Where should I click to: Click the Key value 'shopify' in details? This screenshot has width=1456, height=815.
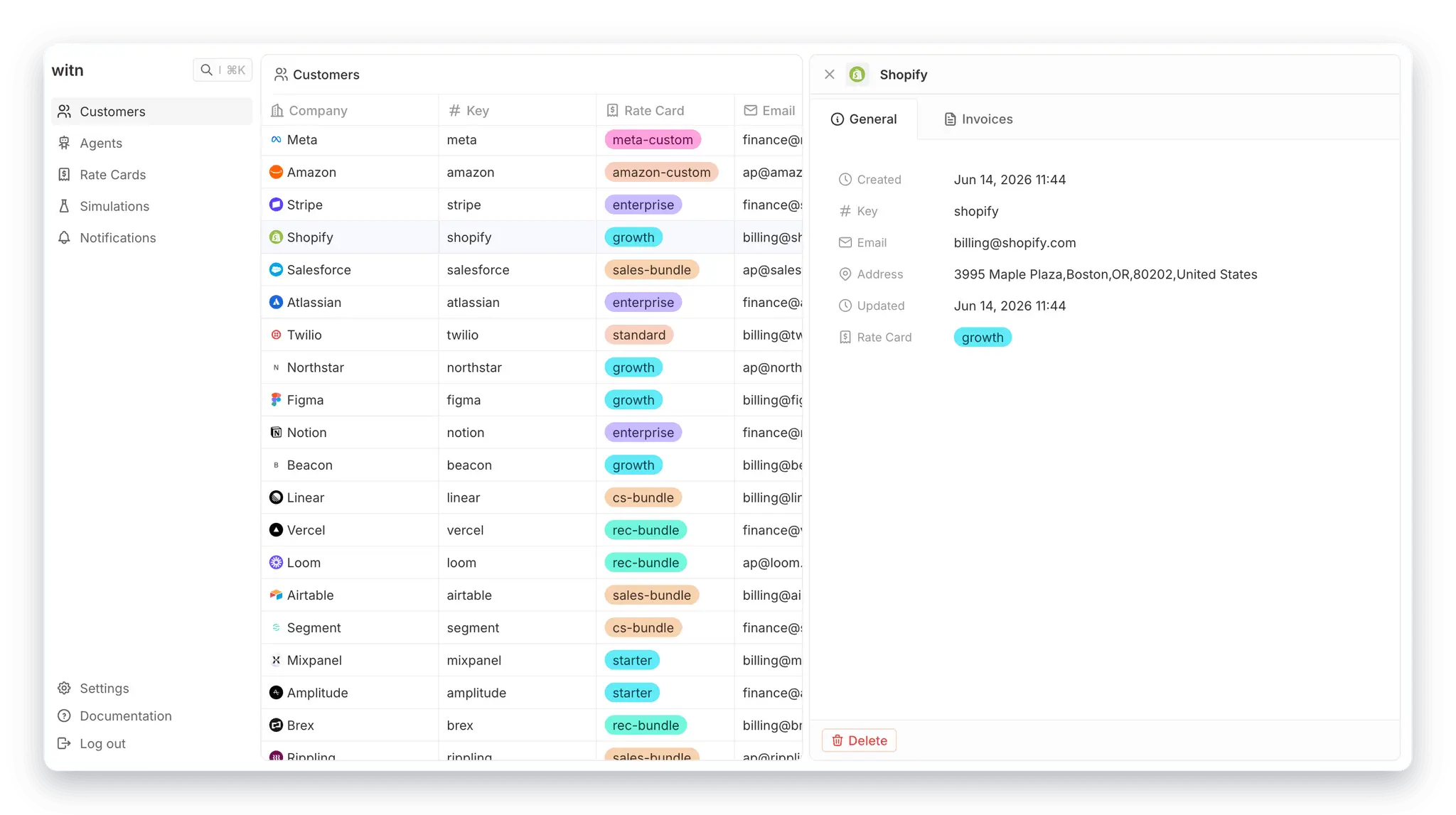(x=975, y=211)
